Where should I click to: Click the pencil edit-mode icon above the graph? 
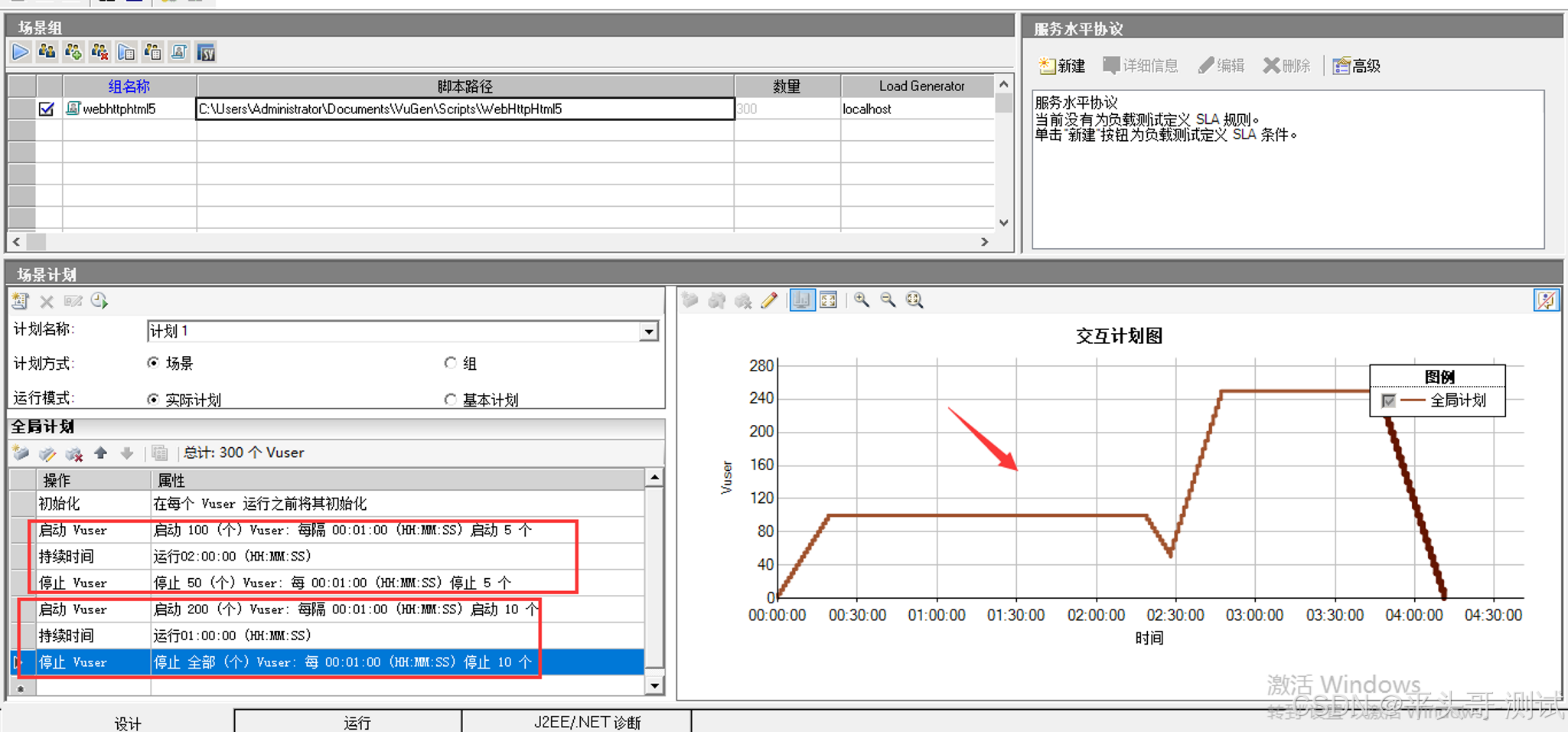point(769,300)
